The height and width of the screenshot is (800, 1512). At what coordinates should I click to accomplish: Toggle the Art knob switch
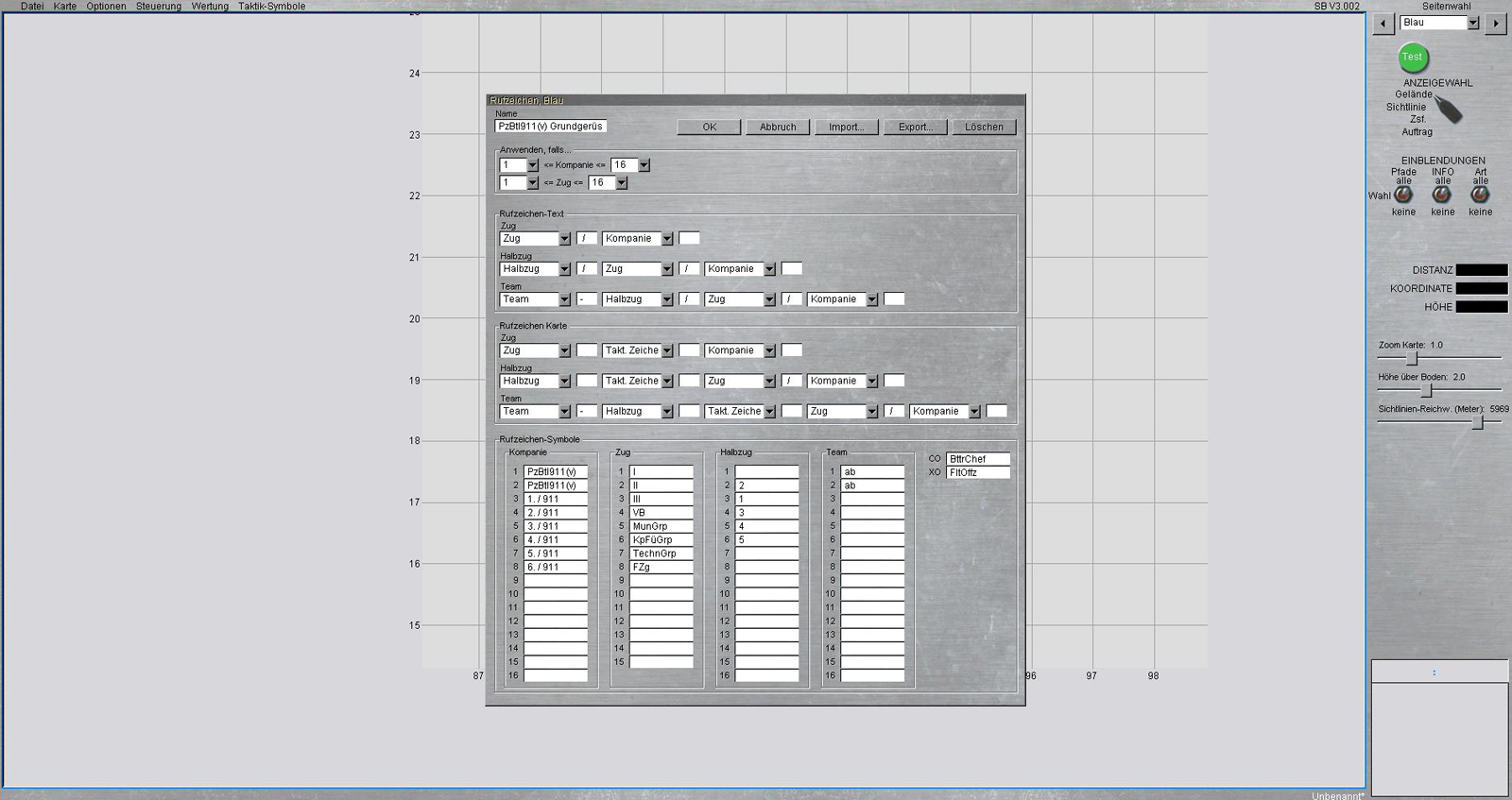point(1480,195)
